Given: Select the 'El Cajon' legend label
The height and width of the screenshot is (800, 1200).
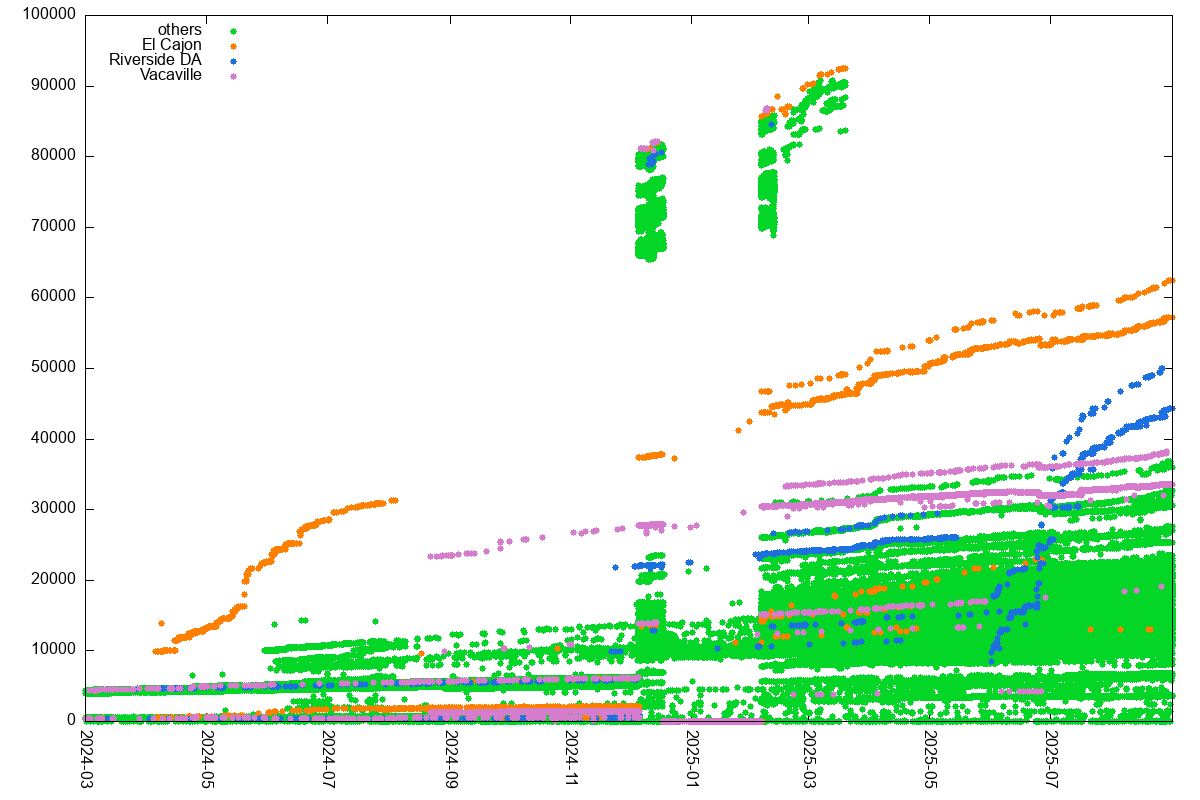Looking at the screenshot, I should [x=171, y=45].
